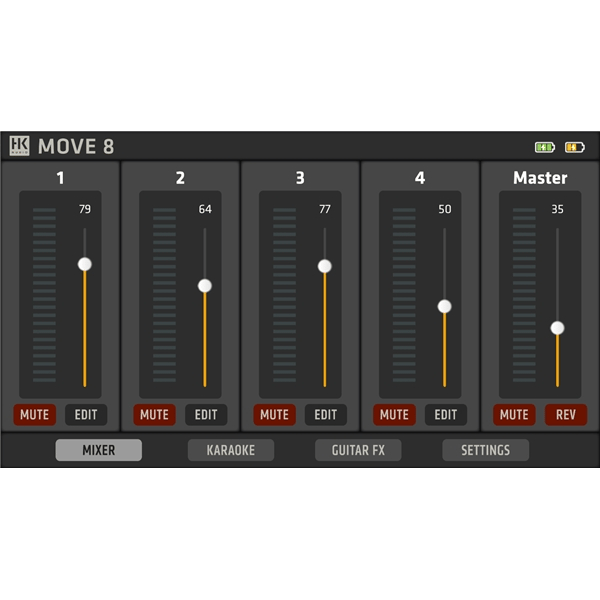The height and width of the screenshot is (600, 600).
Task: Open the GUITAR FX tab
Action: pyautogui.click(x=358, y=450)
